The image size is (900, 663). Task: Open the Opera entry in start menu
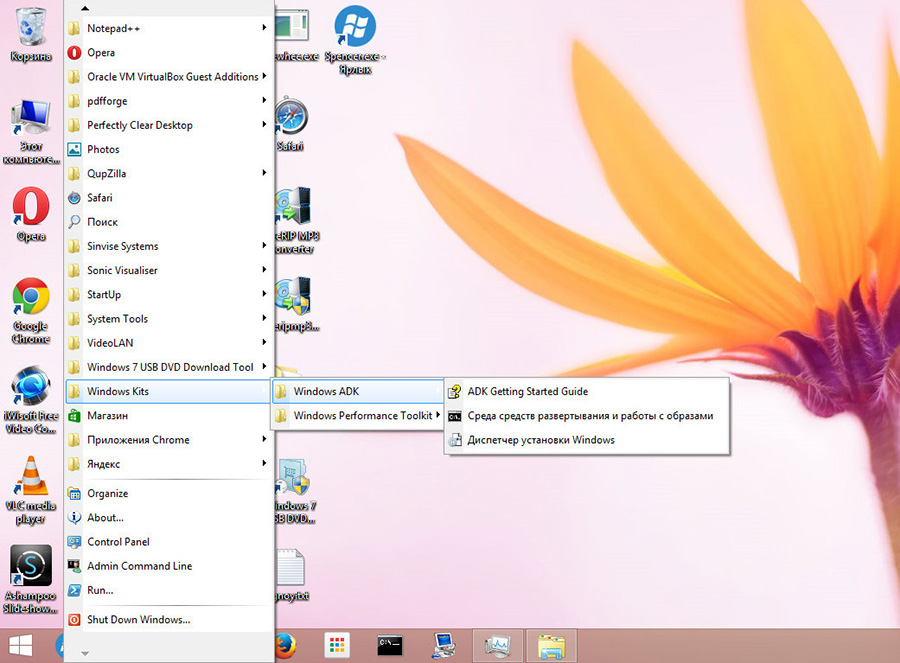point(169,53)
